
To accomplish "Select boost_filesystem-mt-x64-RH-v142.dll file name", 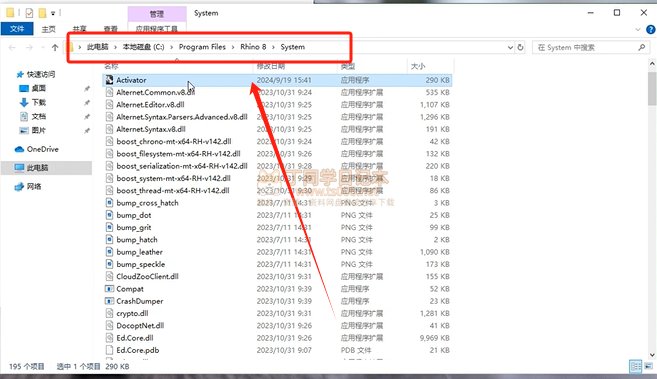I will click(x=178, y=154).
